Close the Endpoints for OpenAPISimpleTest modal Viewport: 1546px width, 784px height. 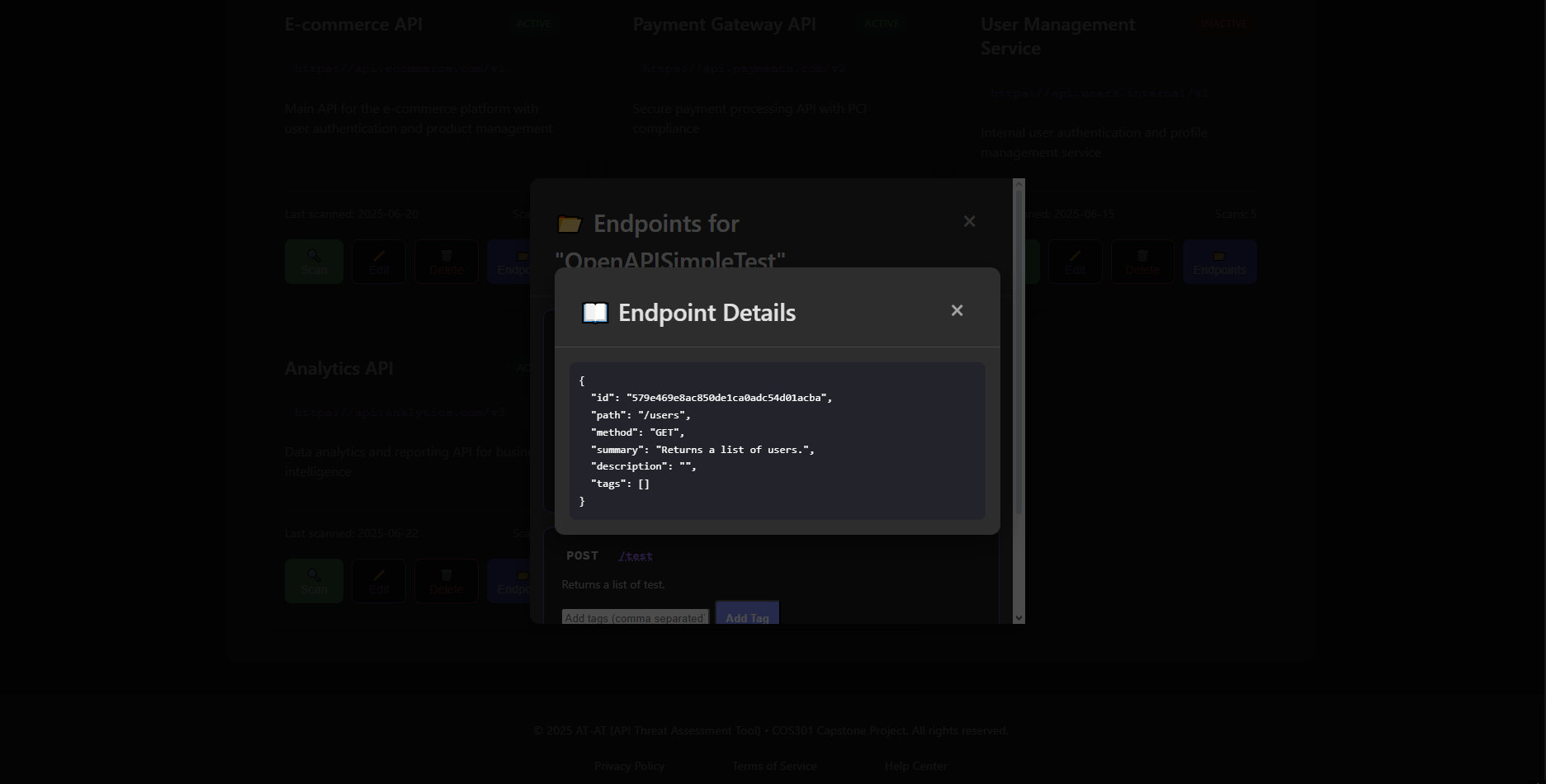click(x=969, y=221)
